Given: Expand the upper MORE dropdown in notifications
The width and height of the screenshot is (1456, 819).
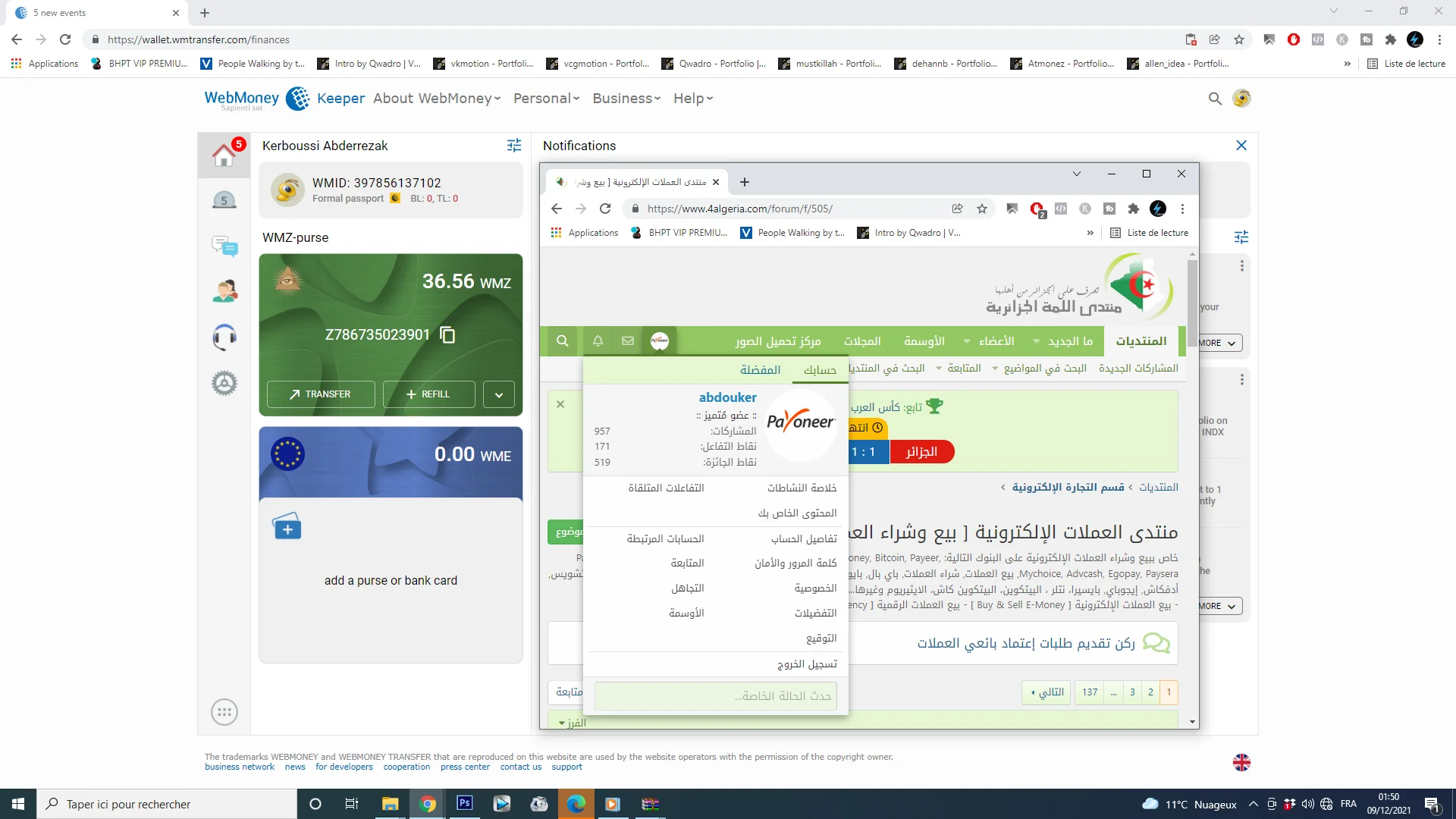Looking at the screenshot, I should (x=1220, y=343).
